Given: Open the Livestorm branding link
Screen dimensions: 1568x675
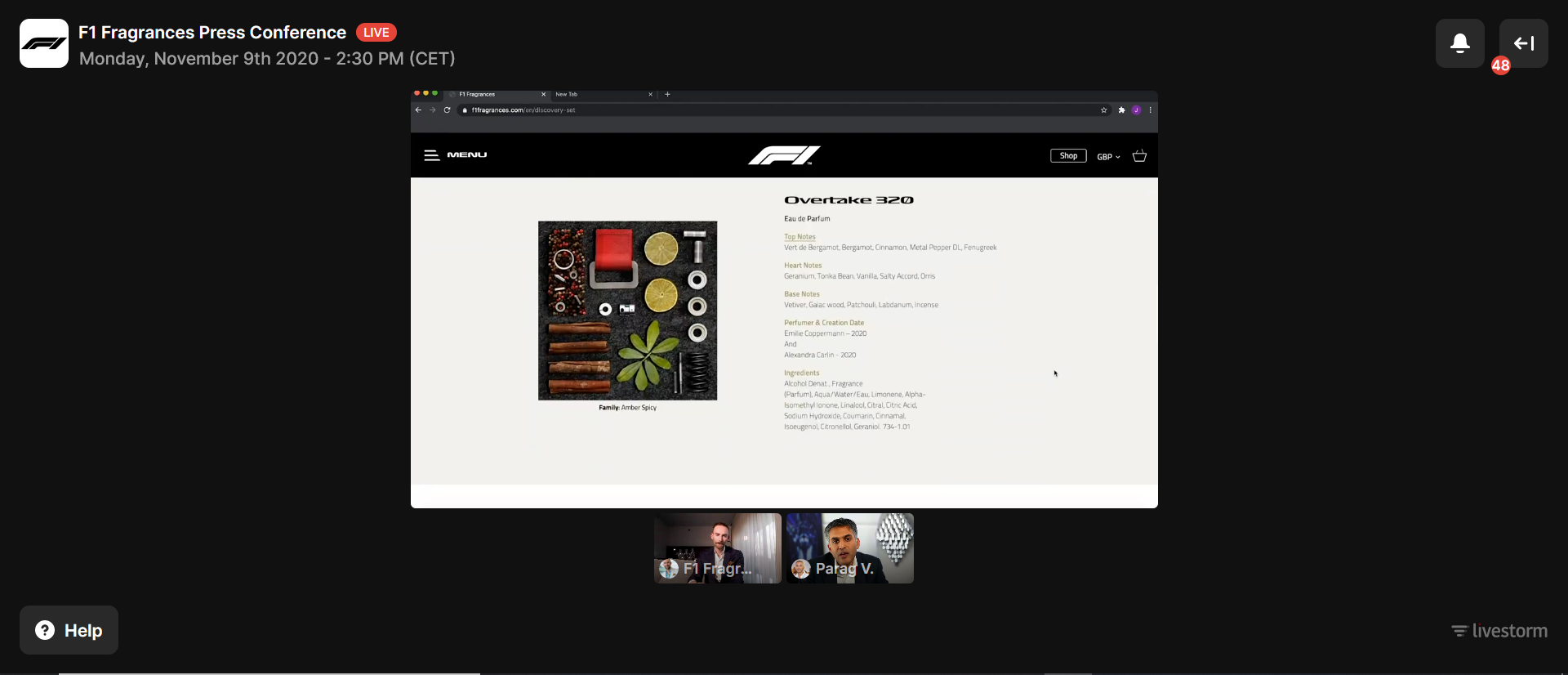Looking at the screenshot, I should point(1499,631).
